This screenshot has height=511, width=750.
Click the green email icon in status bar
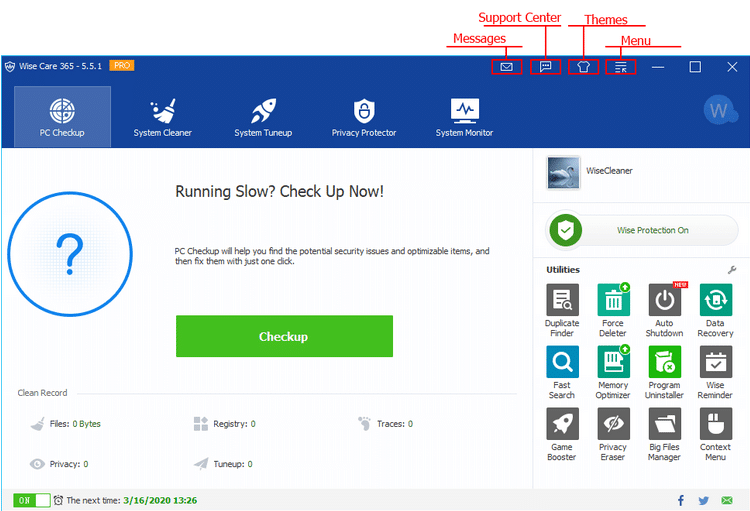pyautogui.click(x=727, y=500)
